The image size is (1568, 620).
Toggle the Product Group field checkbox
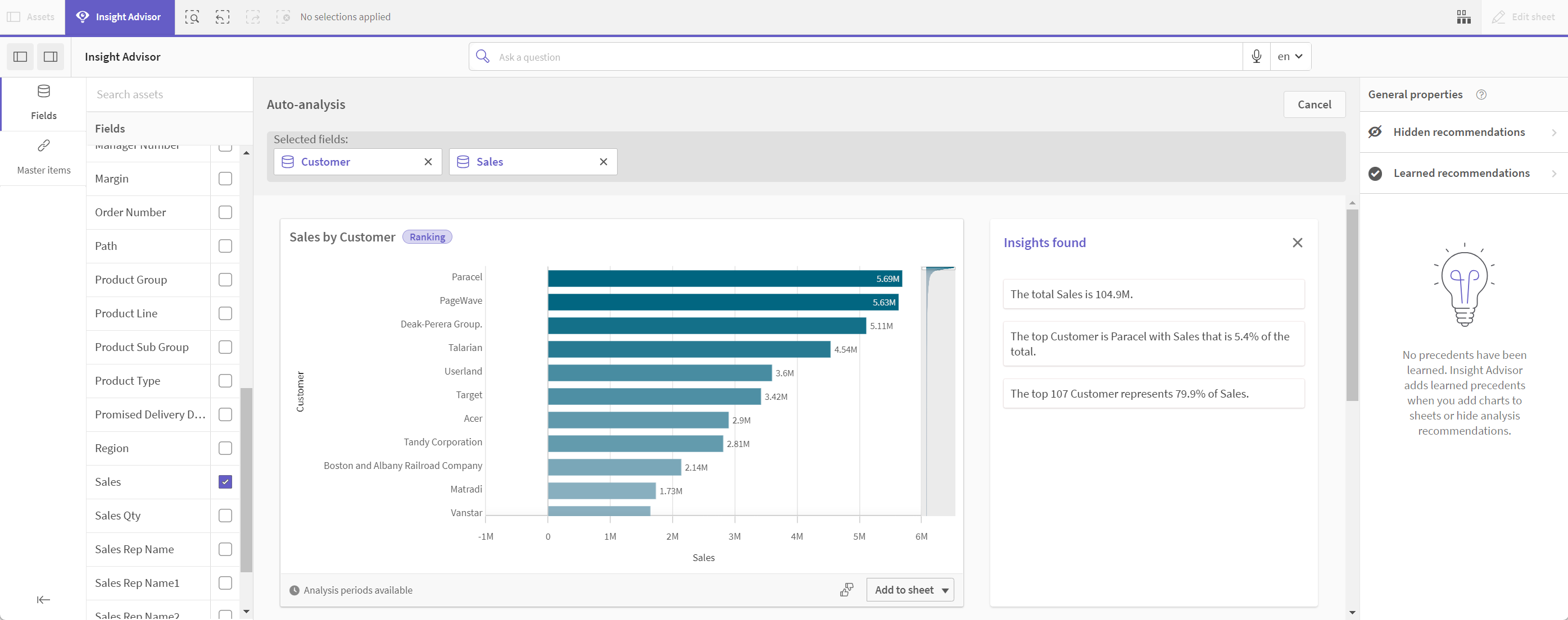(225, 279)
